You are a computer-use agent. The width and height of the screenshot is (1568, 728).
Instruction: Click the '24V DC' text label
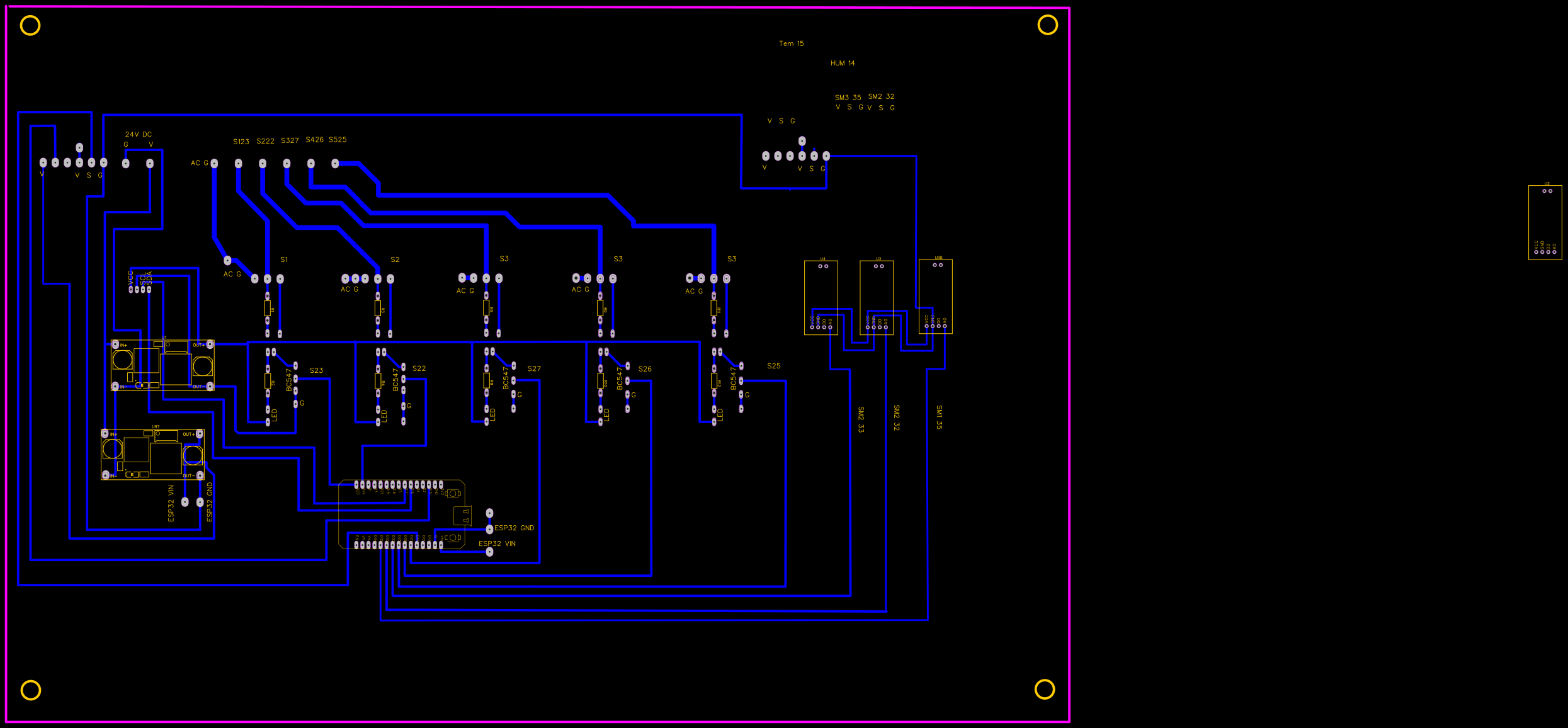[138, 135]
